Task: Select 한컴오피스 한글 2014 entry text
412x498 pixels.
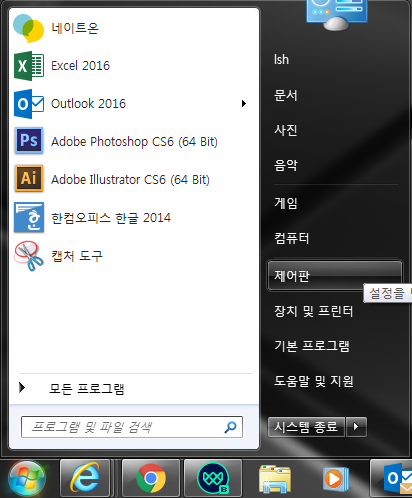Action: (111, 218)
